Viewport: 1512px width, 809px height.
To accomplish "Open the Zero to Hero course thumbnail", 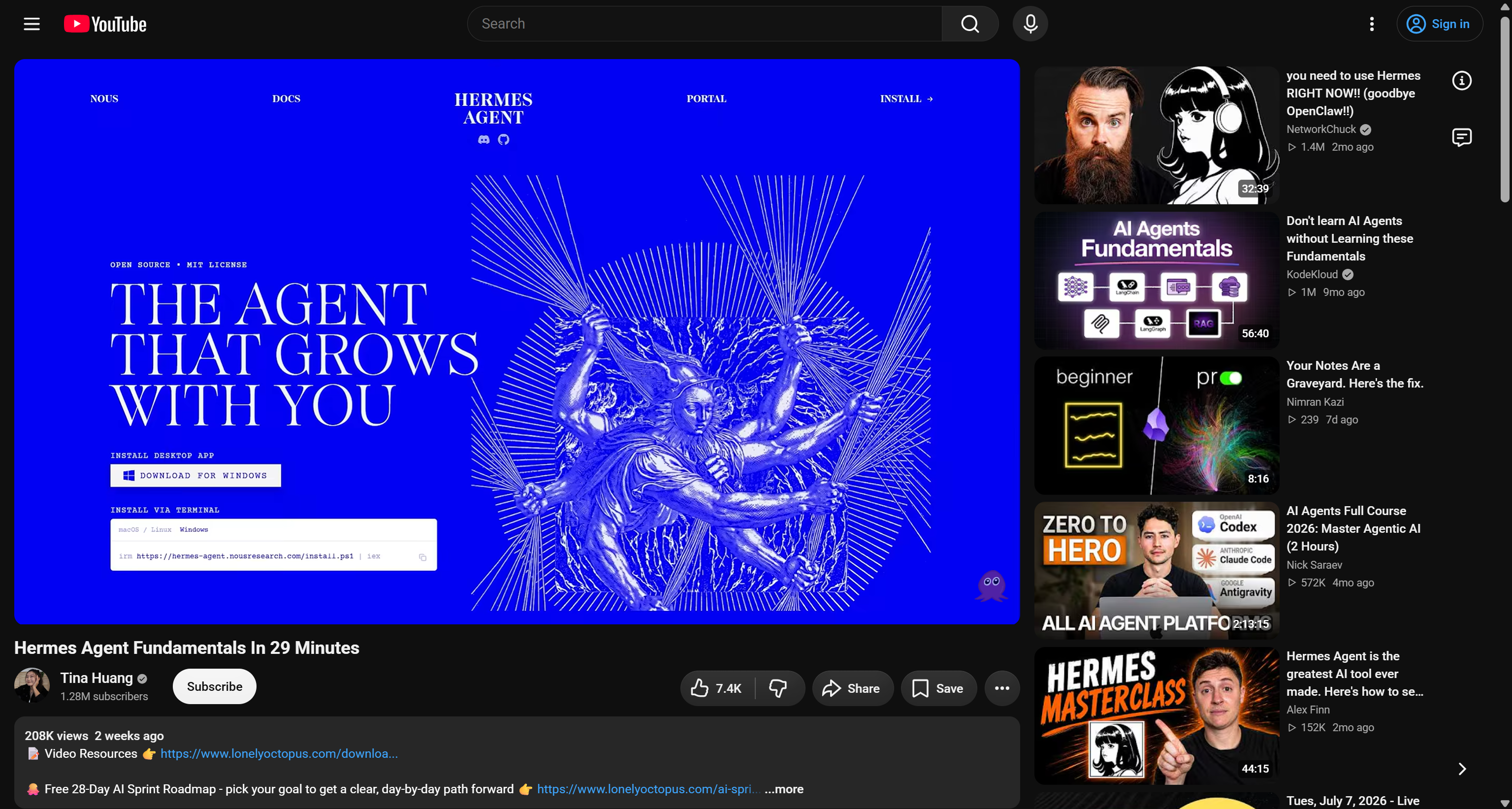I will [x=1157, y=571].
